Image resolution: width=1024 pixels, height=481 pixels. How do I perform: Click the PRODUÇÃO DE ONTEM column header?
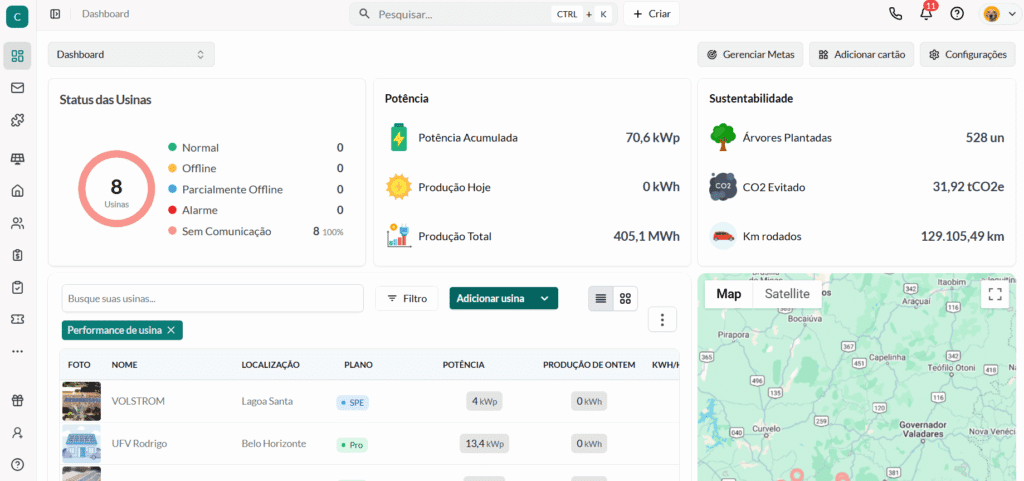(x=589, y=365)
